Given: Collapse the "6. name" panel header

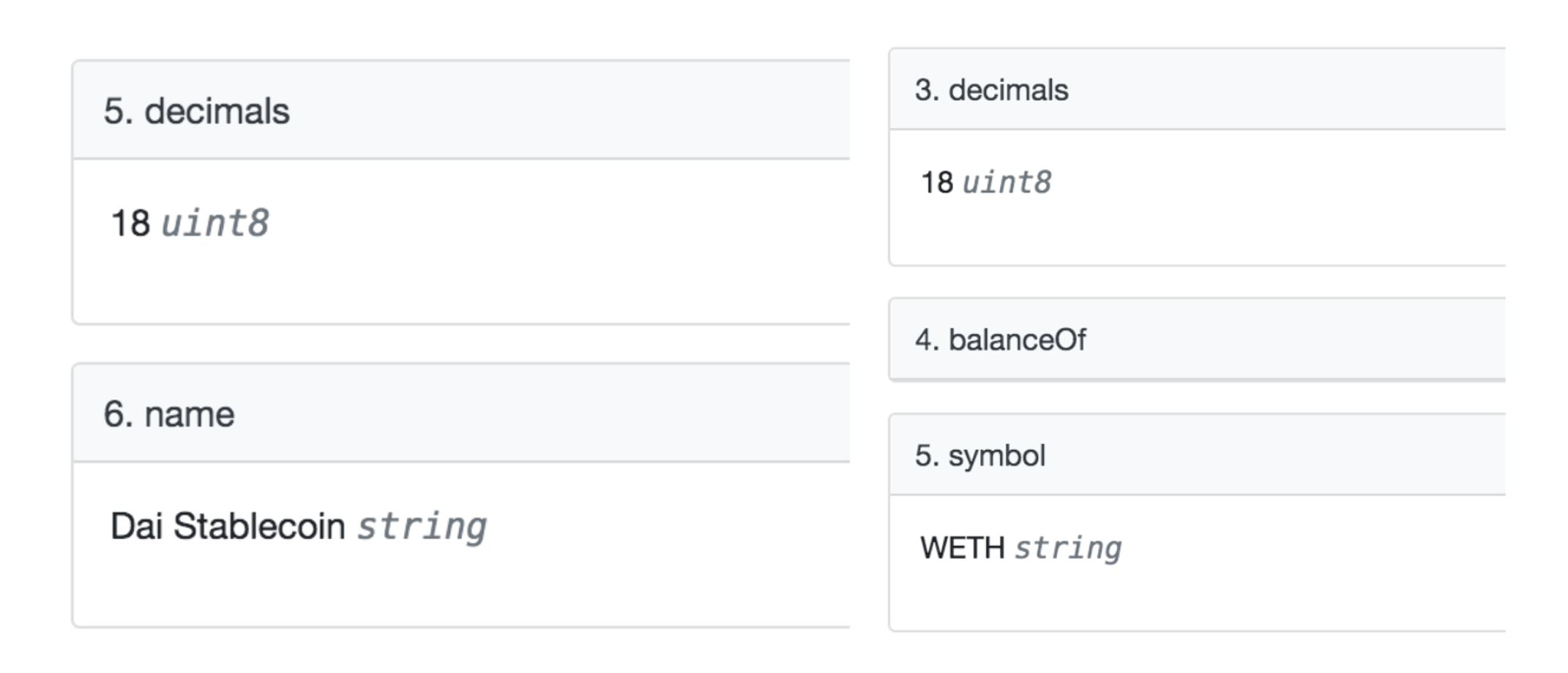Looking at the screenshot, I should 461,413.
